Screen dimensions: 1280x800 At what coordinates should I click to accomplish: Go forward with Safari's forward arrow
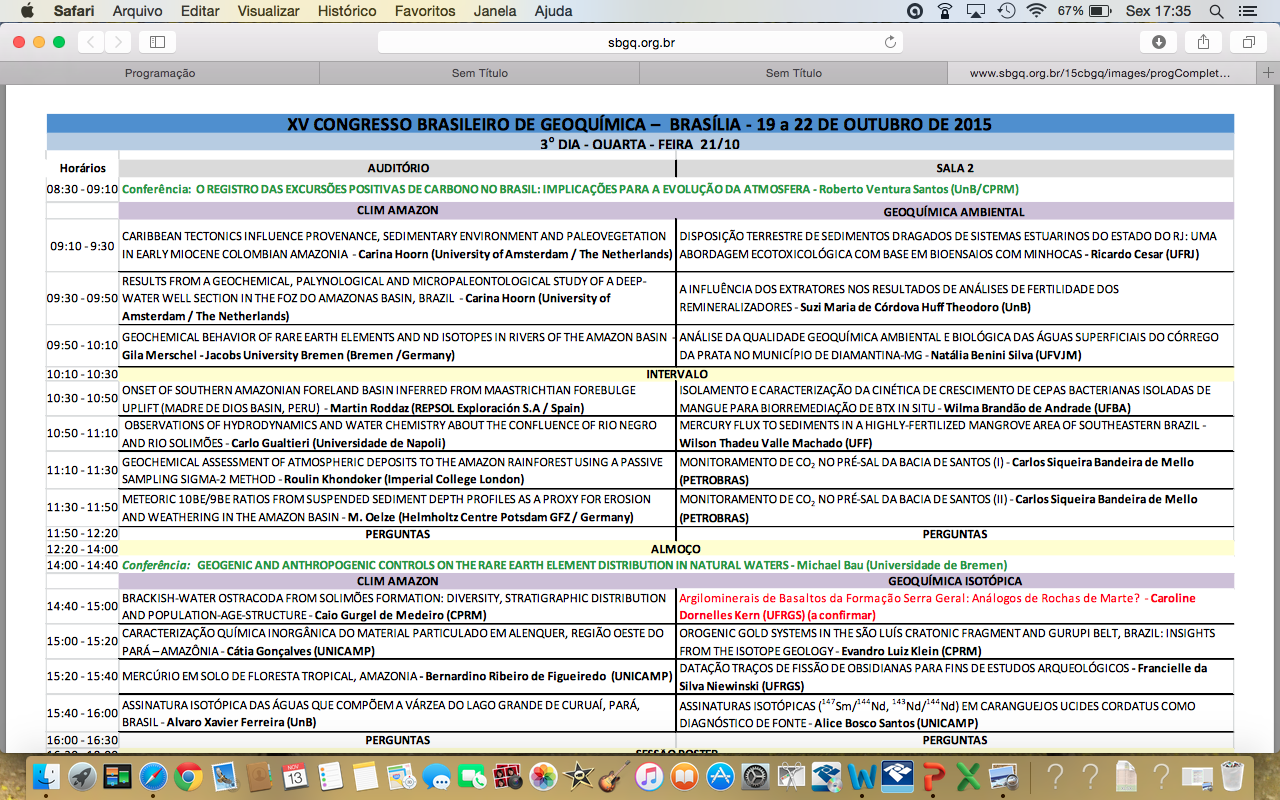coord(118,42)
